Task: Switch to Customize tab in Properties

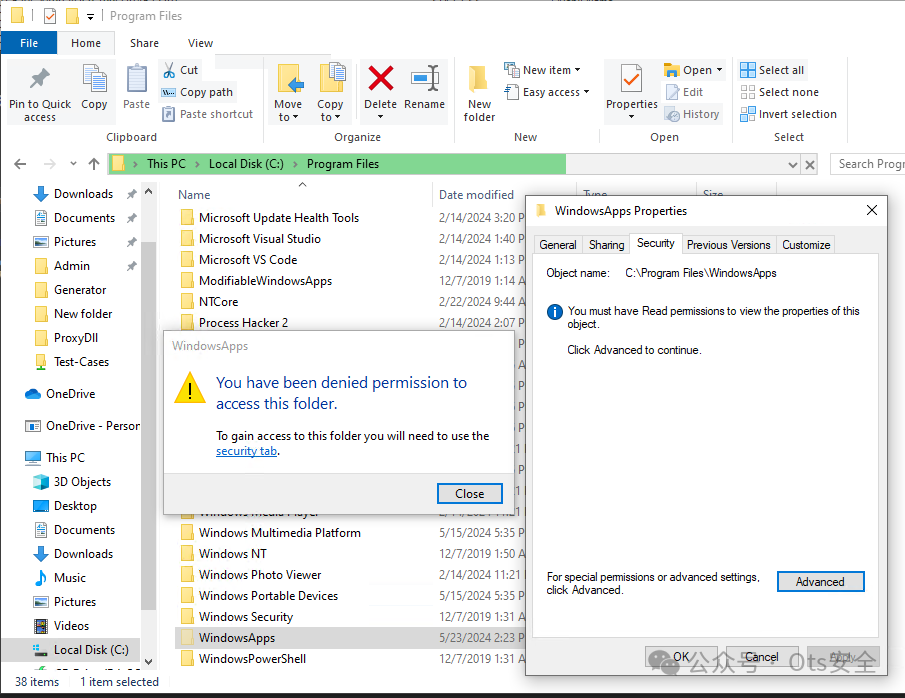Action: [806, 245]
